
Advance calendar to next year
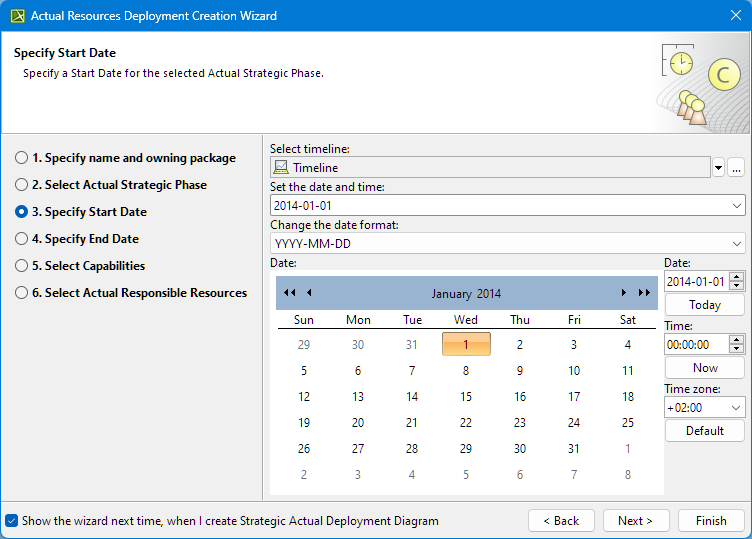tap(644, 293)
